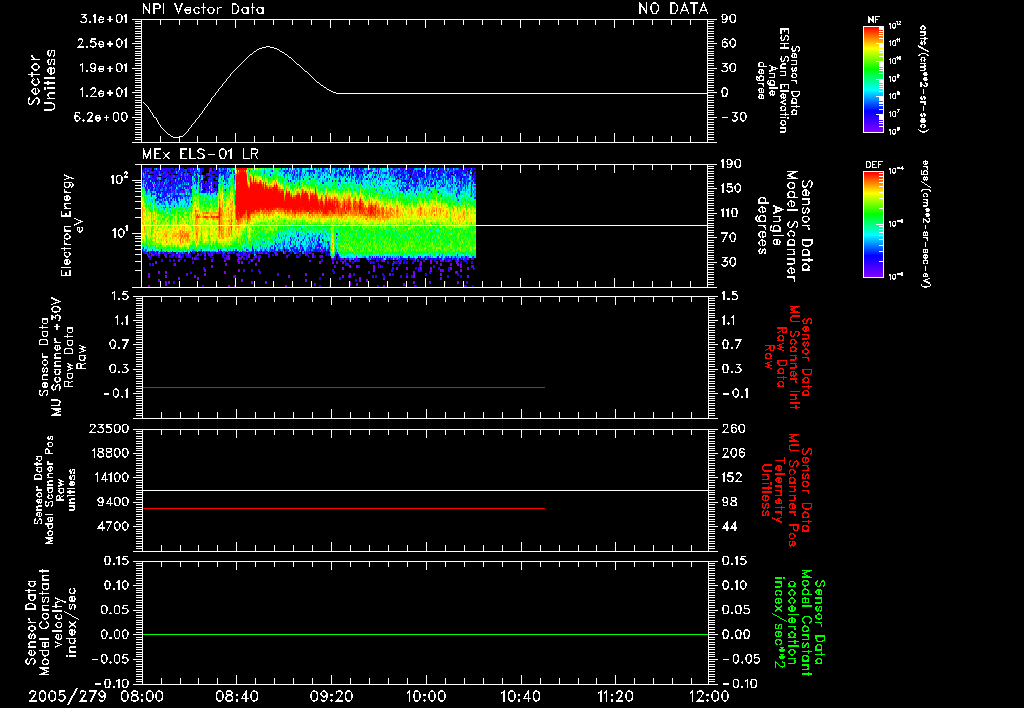Screen dimensions: 1024x708
Task: Click the green velocity trace line
Action: click(x=425, y=634)
